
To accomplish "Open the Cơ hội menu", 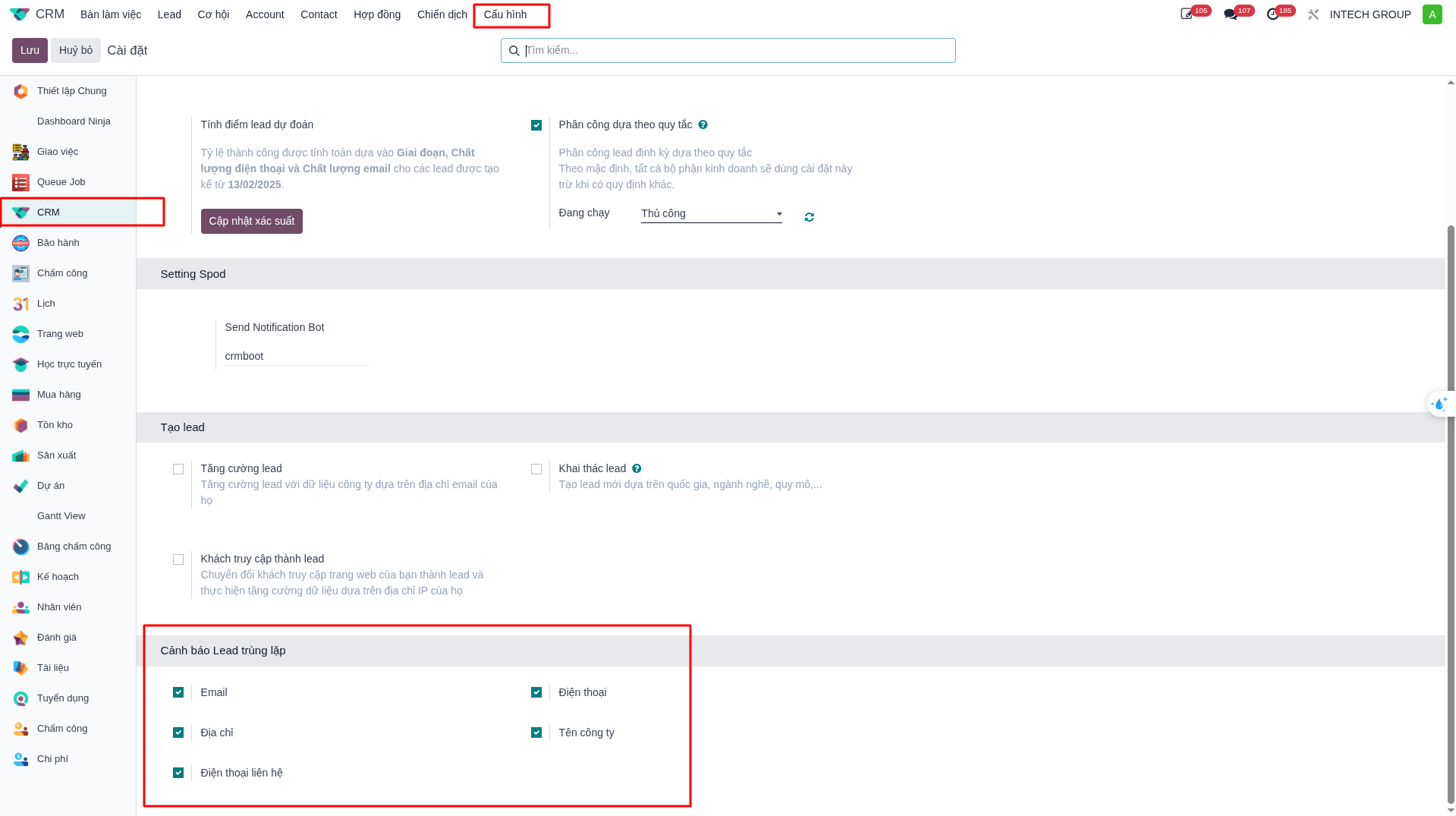I will click(x=213, y=14).
